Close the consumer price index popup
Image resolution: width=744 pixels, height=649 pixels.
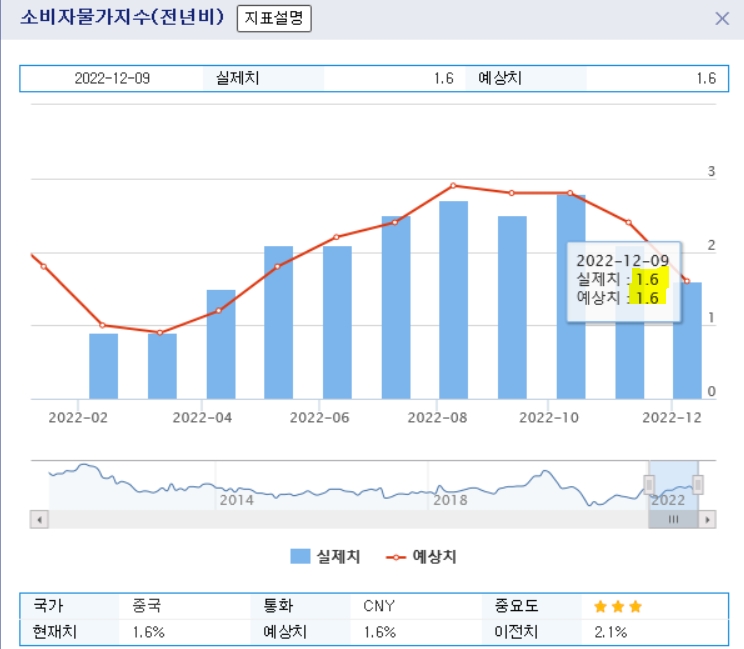[722, 19]
